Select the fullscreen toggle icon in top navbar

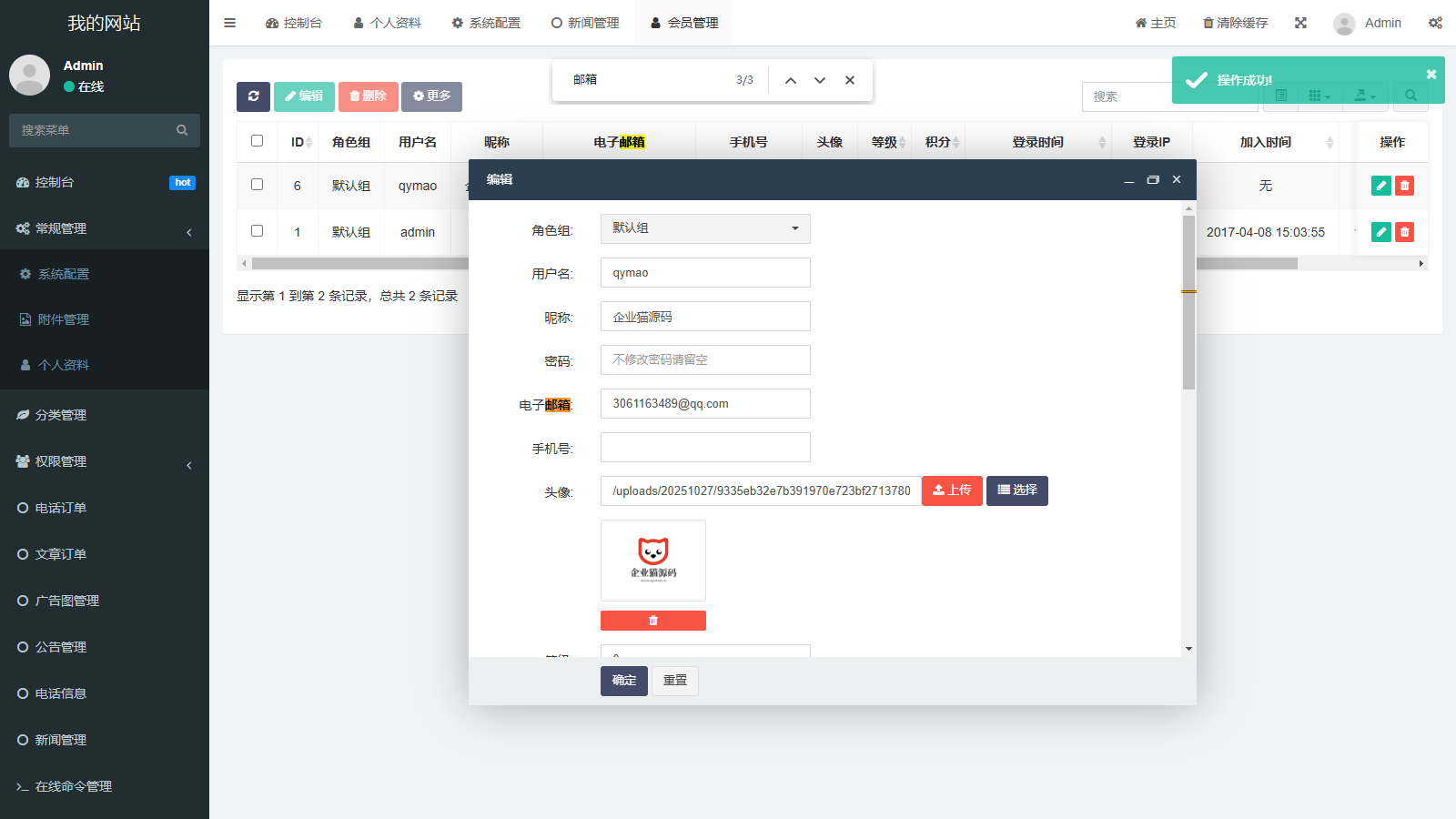(1300, 23)
